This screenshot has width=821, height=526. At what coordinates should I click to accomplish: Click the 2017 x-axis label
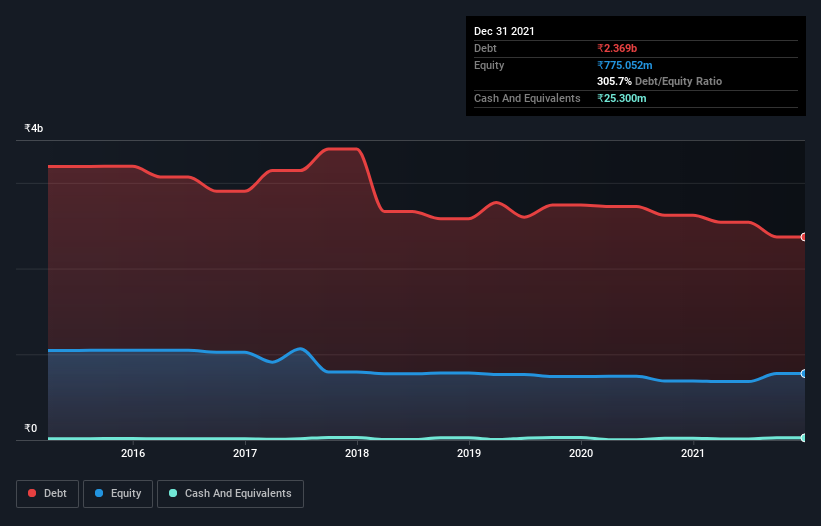[245, 453]
